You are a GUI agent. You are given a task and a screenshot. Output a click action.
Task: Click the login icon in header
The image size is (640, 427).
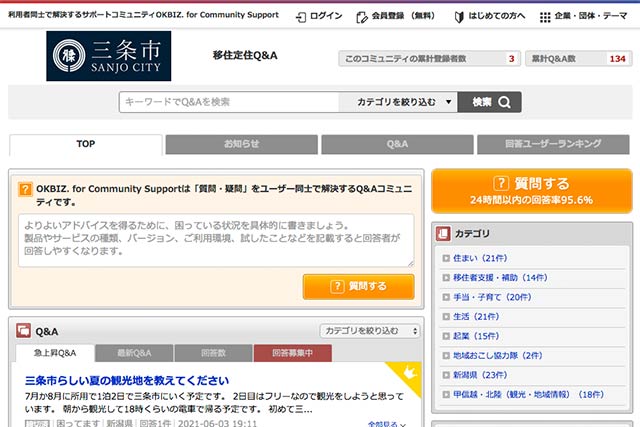click(x=301, y=17)
